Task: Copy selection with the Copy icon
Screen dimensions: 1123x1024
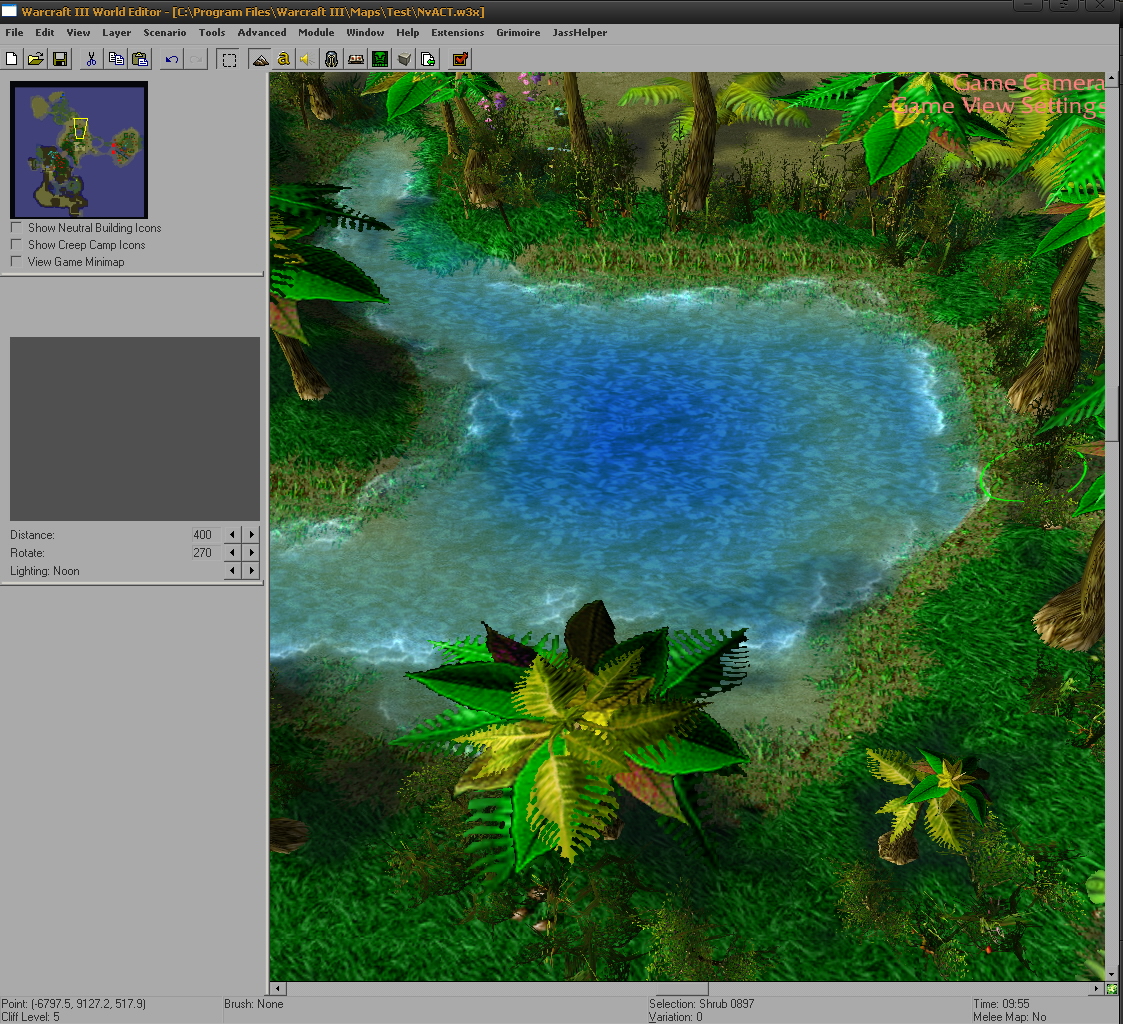Action: click(x=116, y=59)
